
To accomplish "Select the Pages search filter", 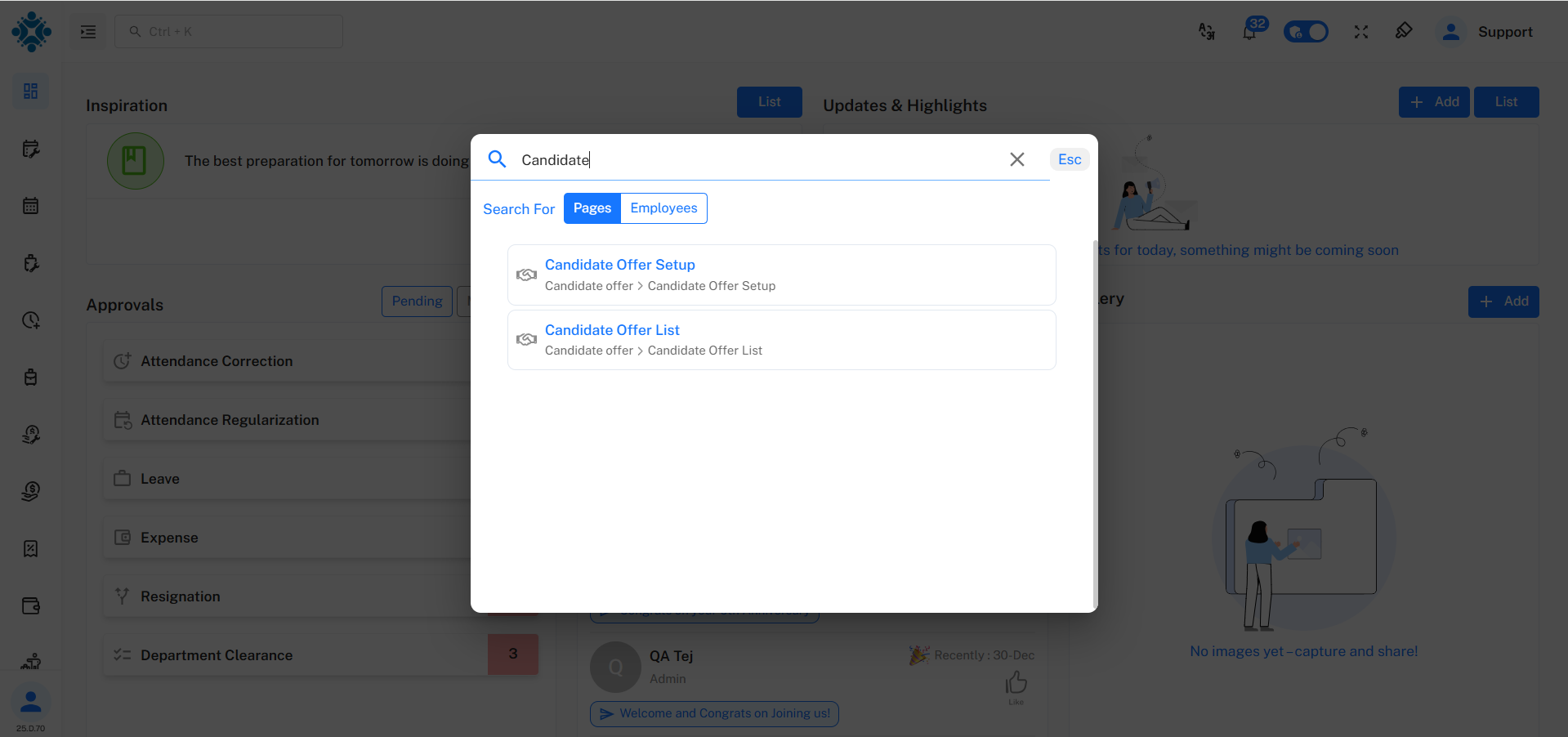I will pyautogui.click(x=592, y=208).
